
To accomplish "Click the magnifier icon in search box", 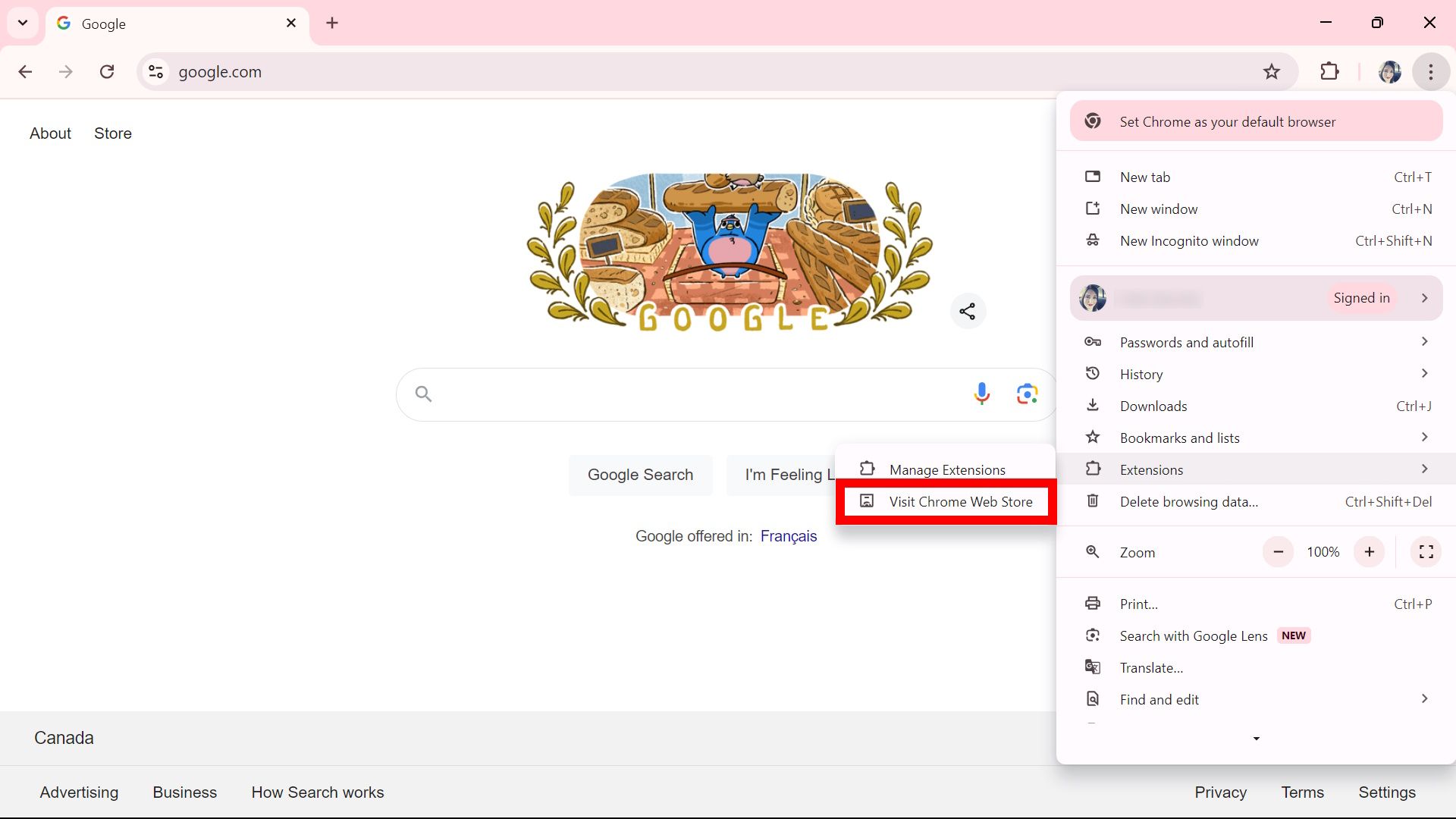I will tap(423, 394).
